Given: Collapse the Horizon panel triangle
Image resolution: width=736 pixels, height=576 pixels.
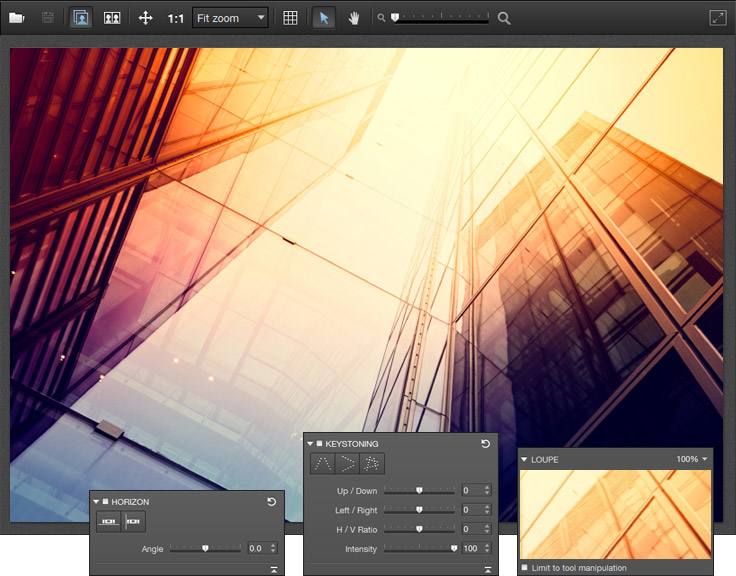Looking at the screenshot, I should click(x=96, y=501).
